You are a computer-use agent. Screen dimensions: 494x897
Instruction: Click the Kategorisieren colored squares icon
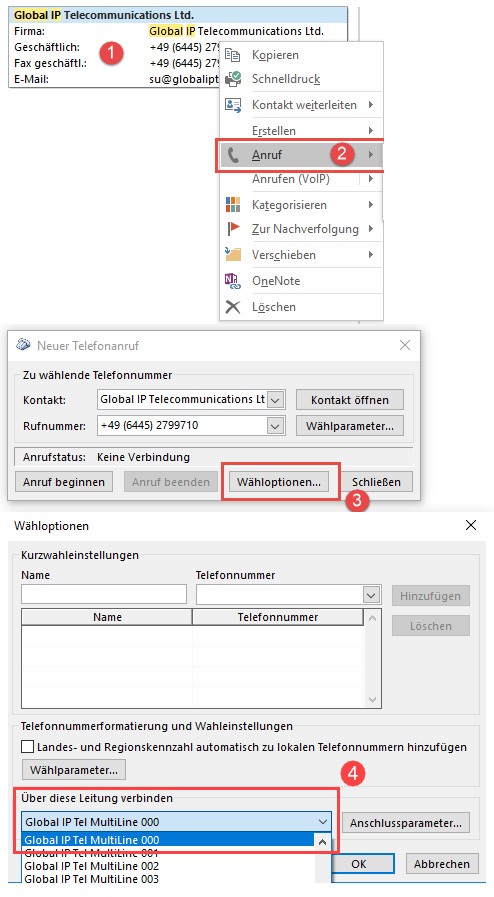[x=233, y=204]
